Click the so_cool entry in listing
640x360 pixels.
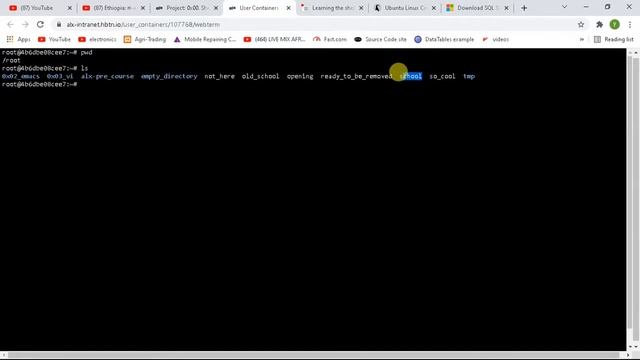[x=442, y=76]
